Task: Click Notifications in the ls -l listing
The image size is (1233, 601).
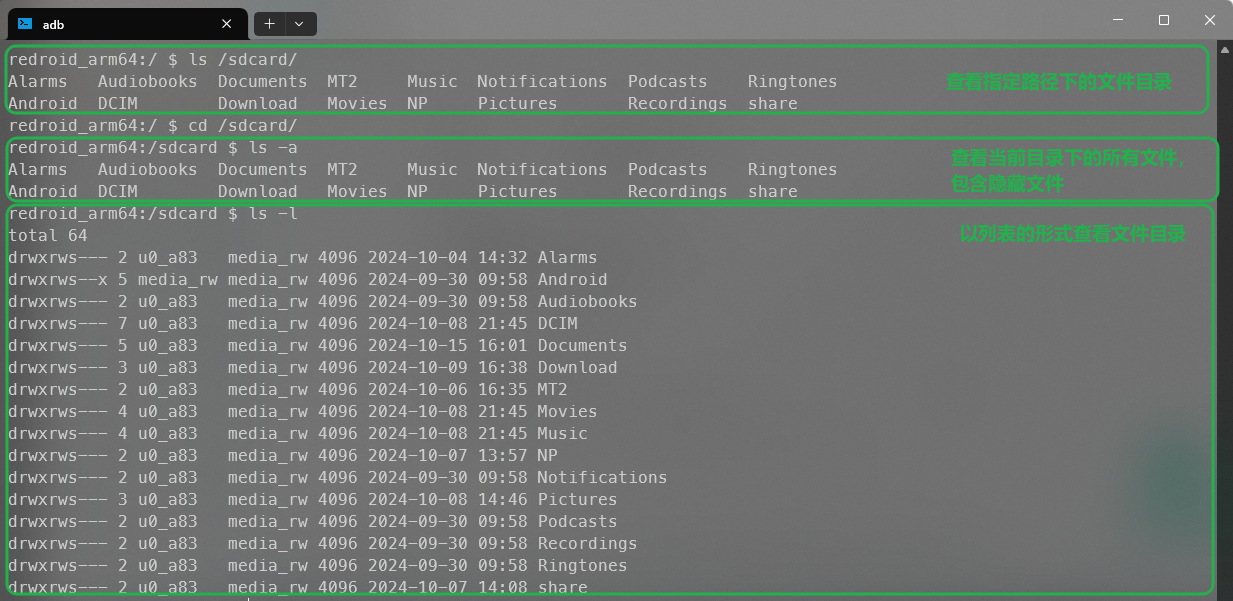Action: (603, 477)
